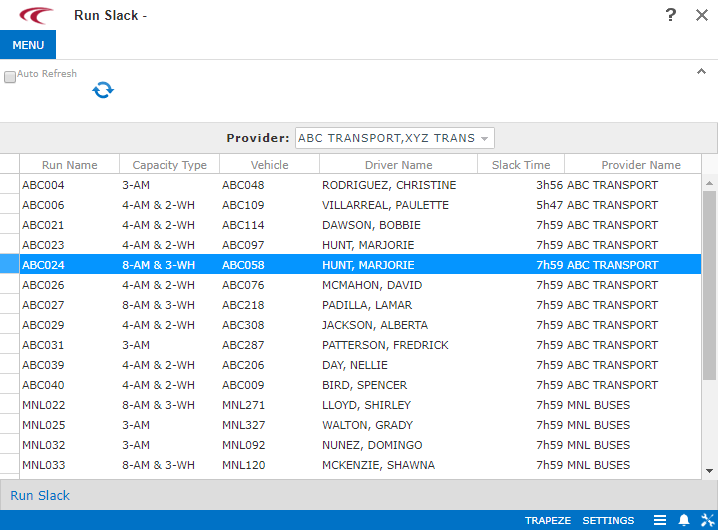Image resolution: width=718 pixels, height=530 pixels.
Task: Click the blue refresh icon
Action: point(103,90)
